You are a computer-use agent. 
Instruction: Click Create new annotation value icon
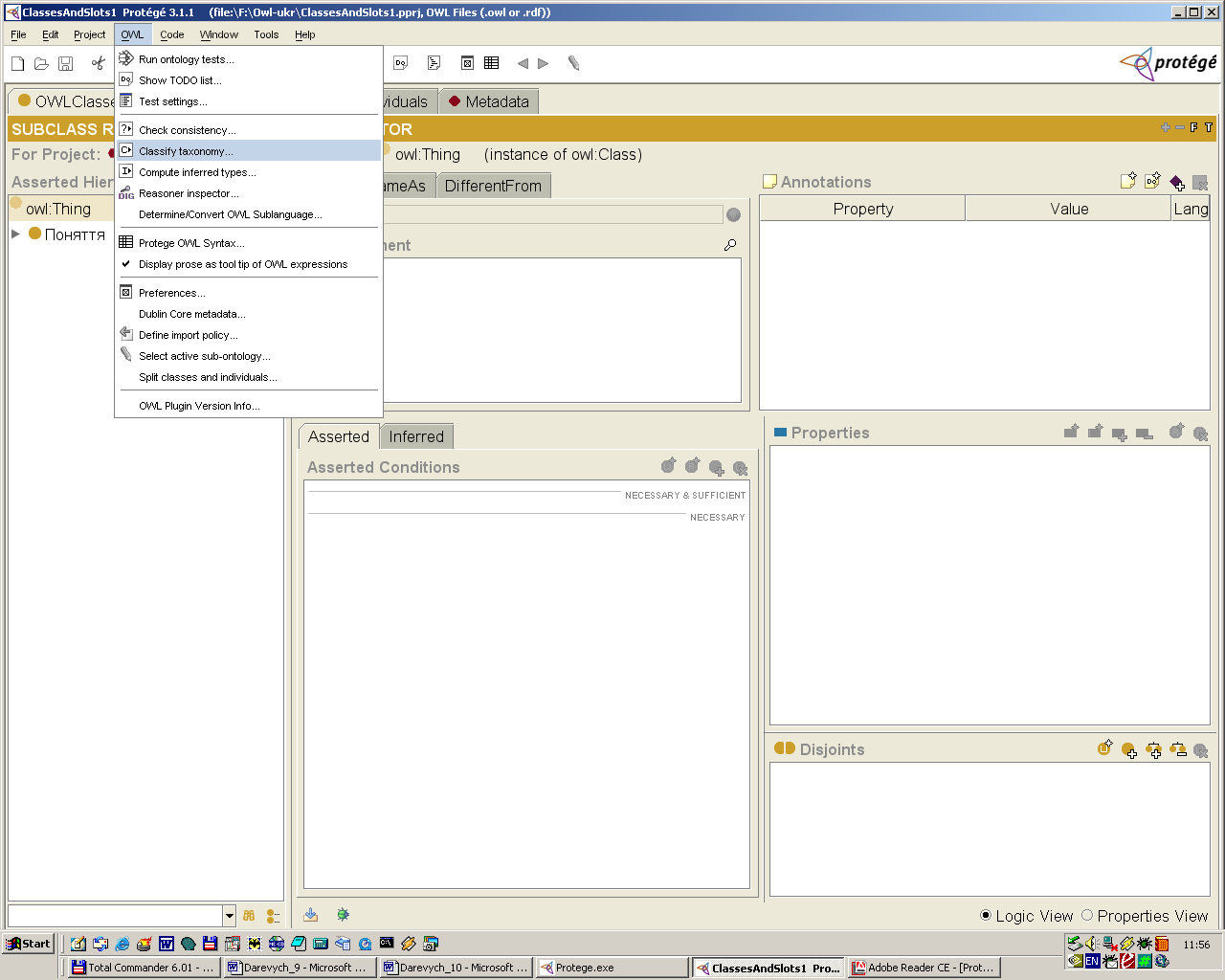point(1128,181)
